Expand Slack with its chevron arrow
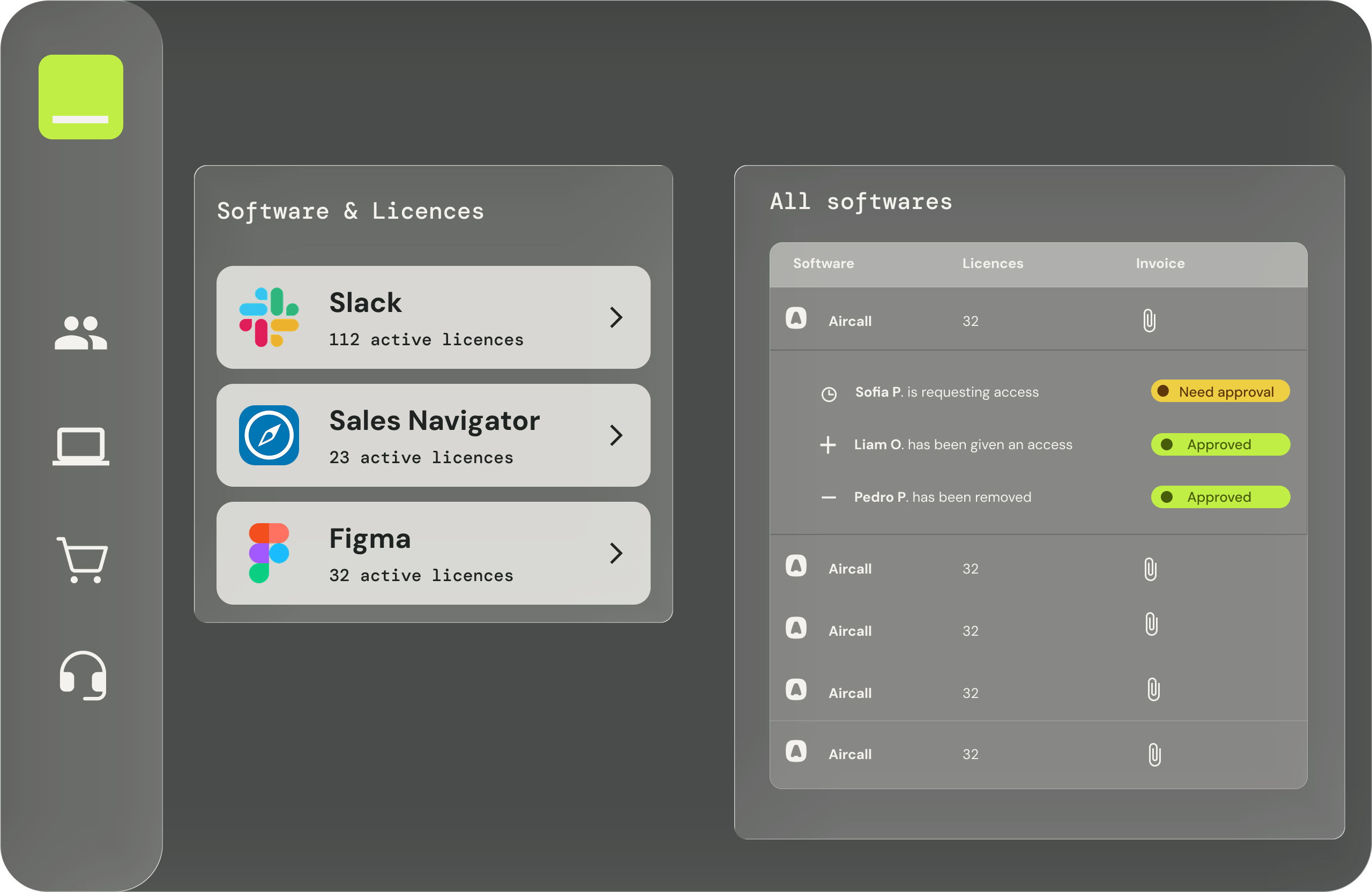This screenshot has height=892, width=1372. pos(616,317)
